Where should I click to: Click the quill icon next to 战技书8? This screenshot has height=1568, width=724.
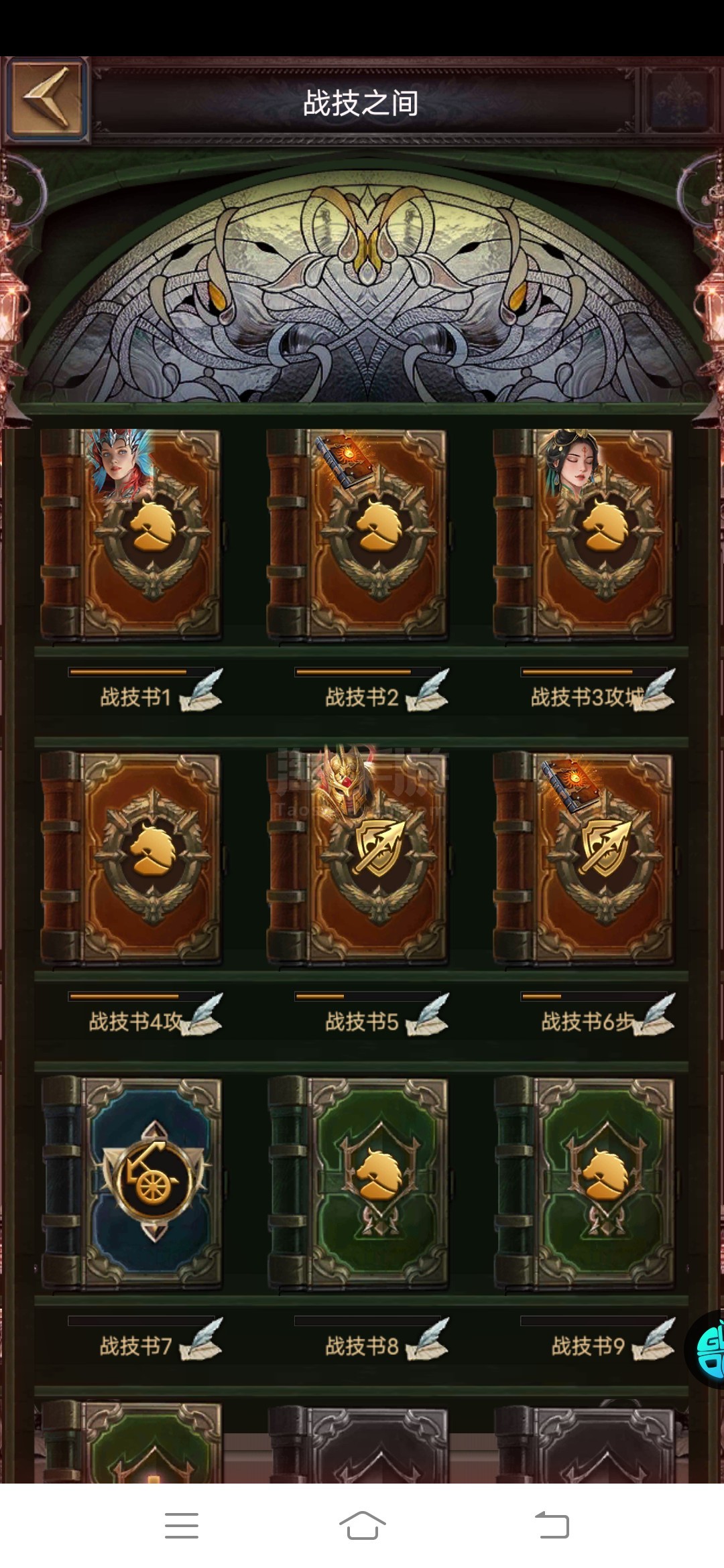[x=428, y=1339]
